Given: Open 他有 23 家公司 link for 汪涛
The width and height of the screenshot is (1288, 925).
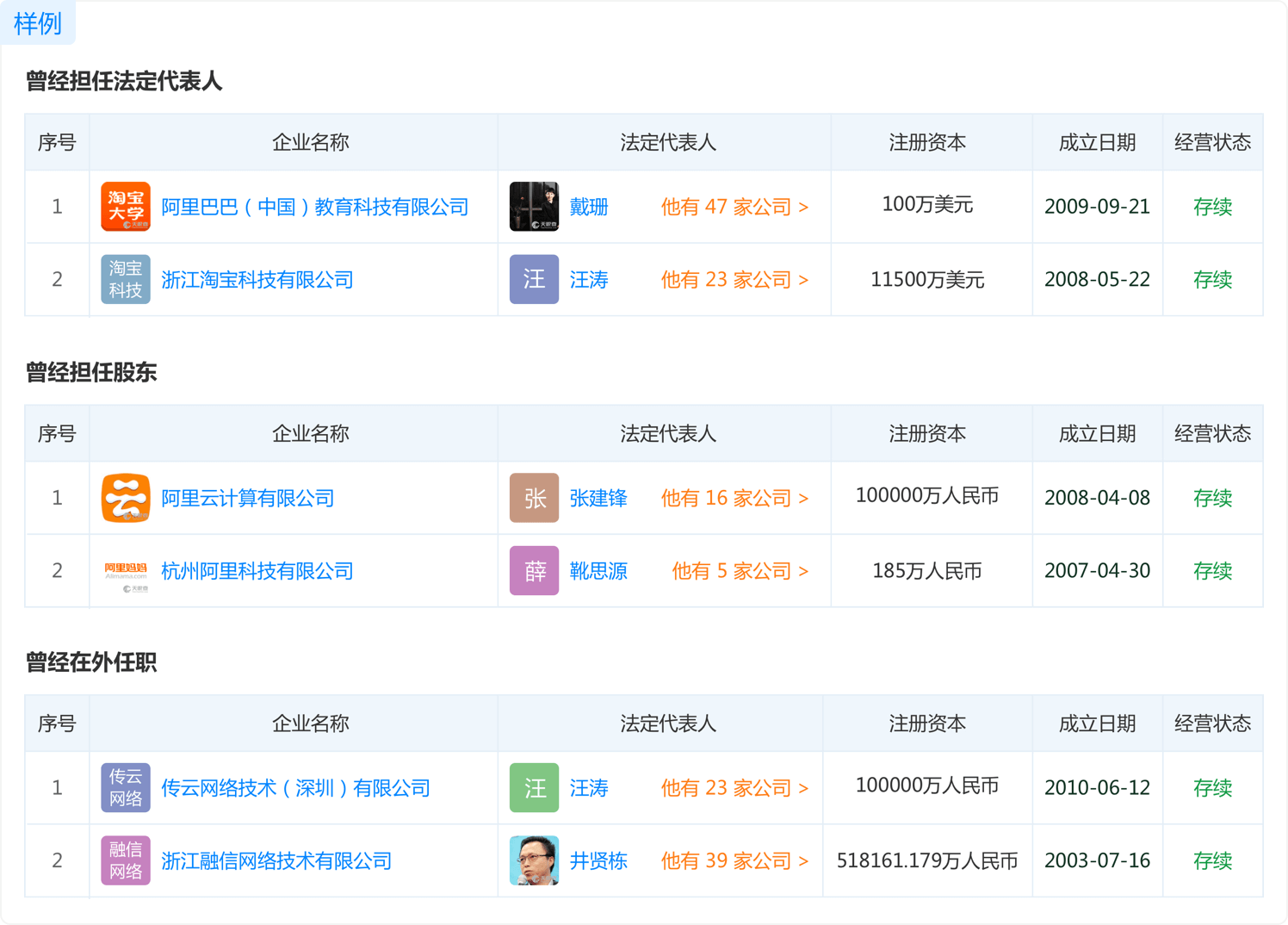Looking at the screenshot, I should [x=734, y=279].
